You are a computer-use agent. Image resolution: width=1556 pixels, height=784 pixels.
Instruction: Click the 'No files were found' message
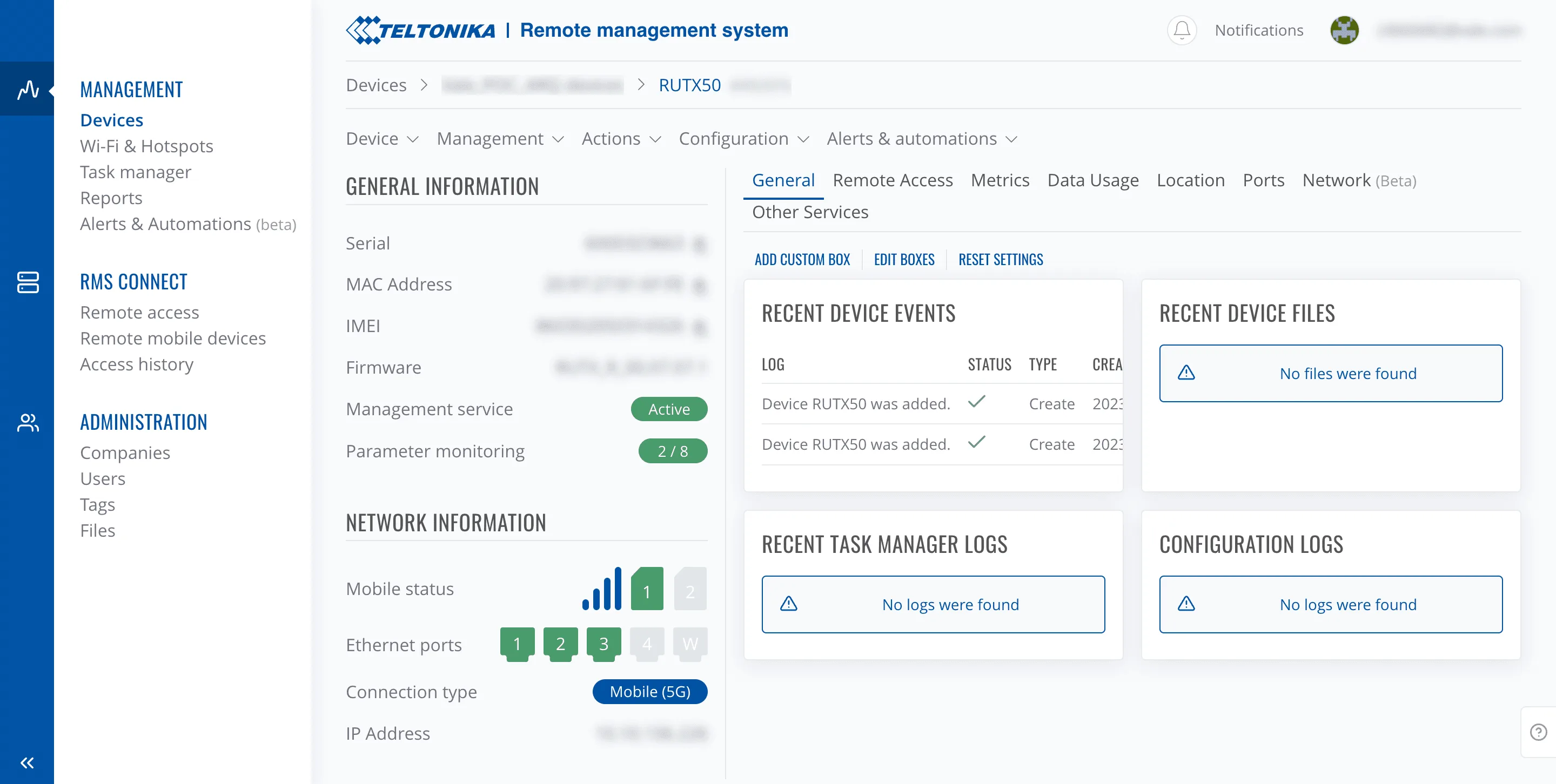tap(1347, 374)
